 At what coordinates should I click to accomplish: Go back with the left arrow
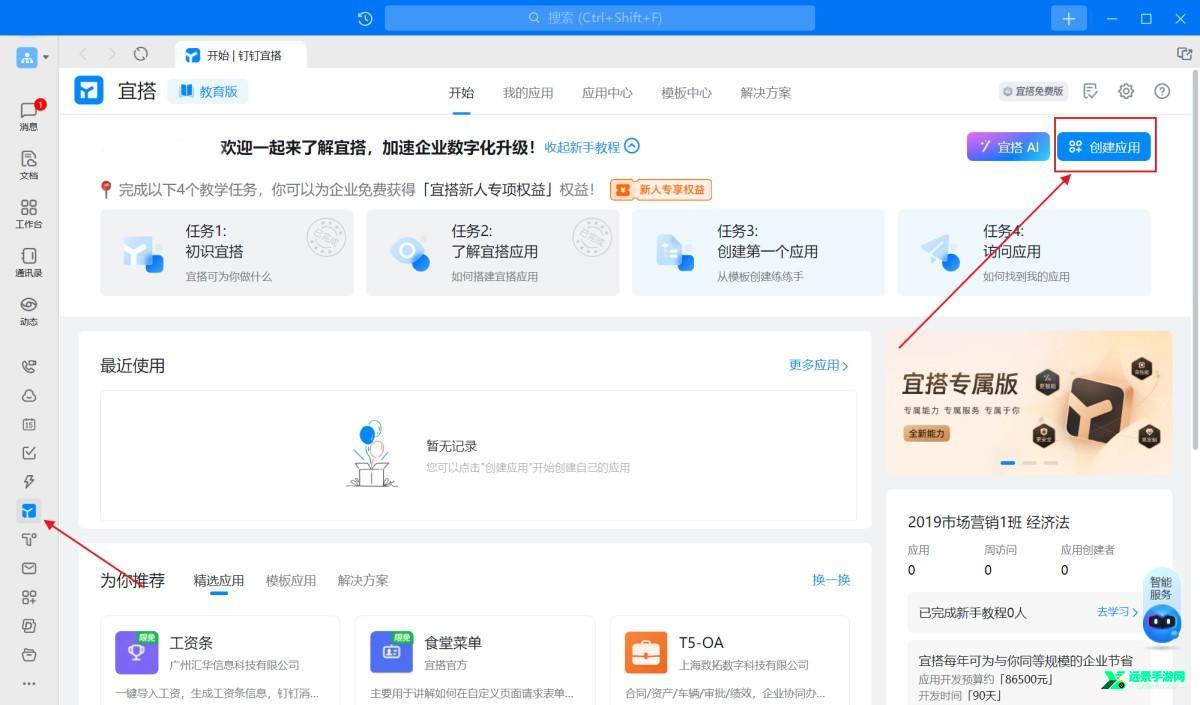click(x=83, y=54)
